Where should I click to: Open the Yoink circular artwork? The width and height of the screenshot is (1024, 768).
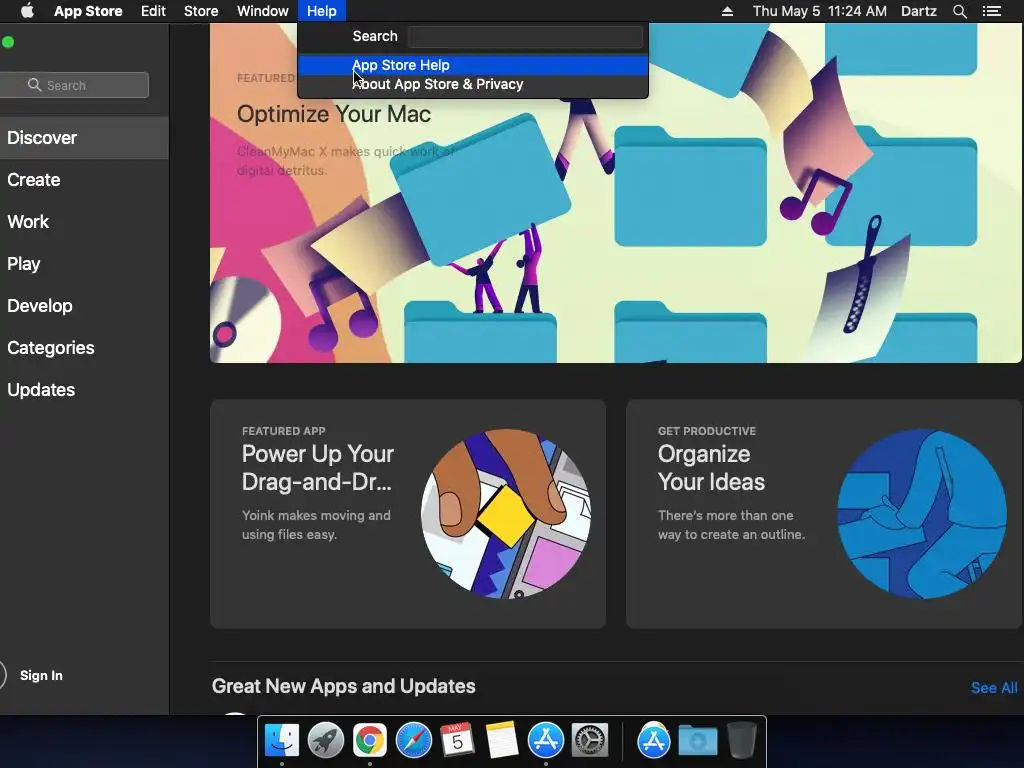pos(506,514)
